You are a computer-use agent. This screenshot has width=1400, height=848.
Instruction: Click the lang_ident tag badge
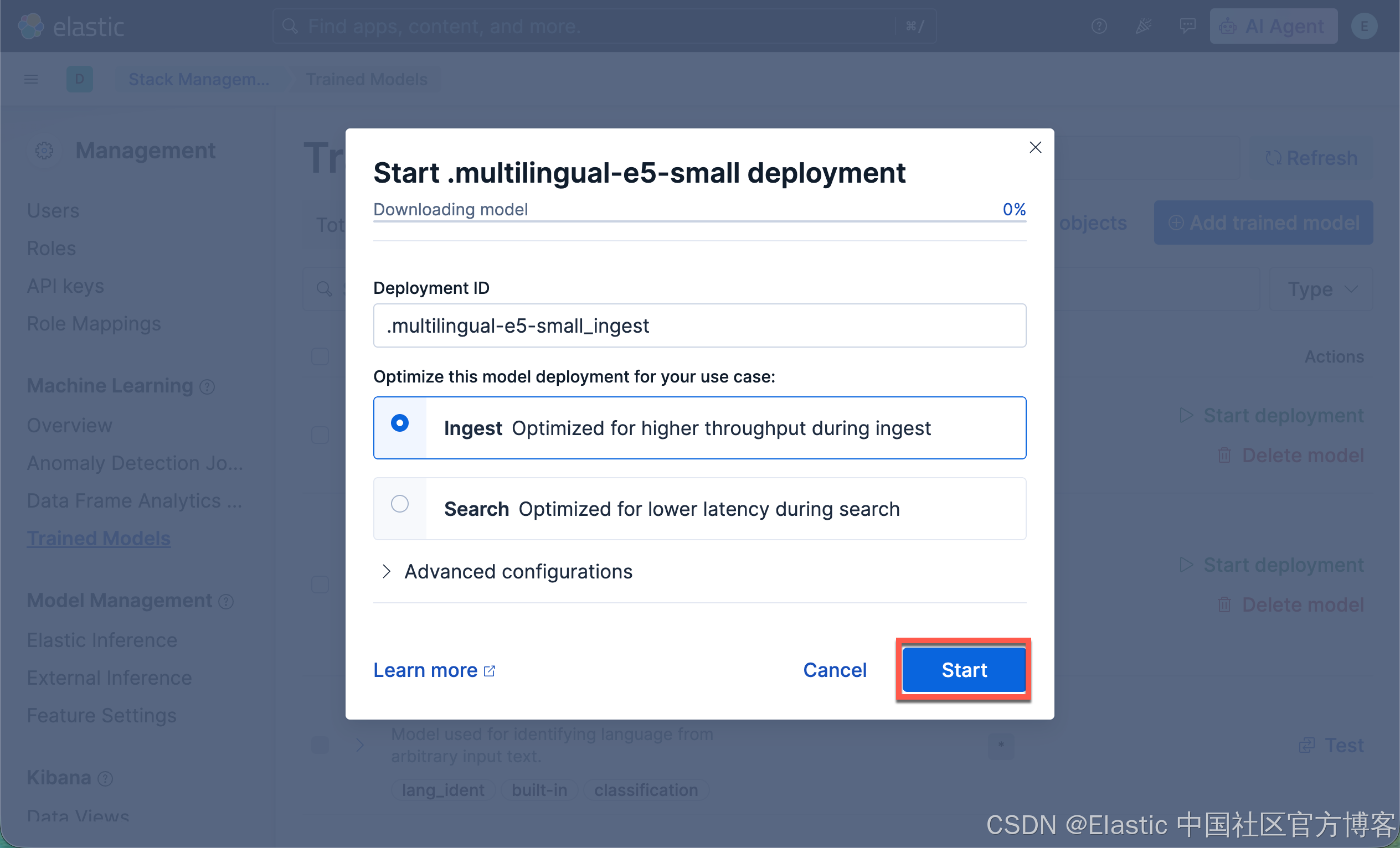(442, 789)
